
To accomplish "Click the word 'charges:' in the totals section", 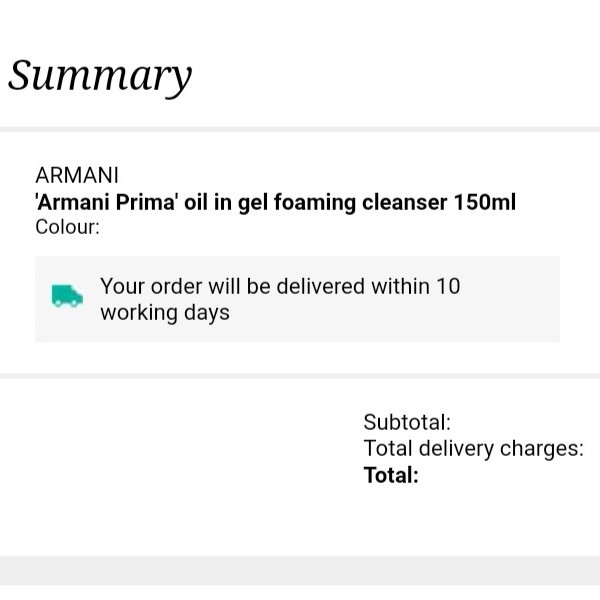I will [x=542, y=448].
